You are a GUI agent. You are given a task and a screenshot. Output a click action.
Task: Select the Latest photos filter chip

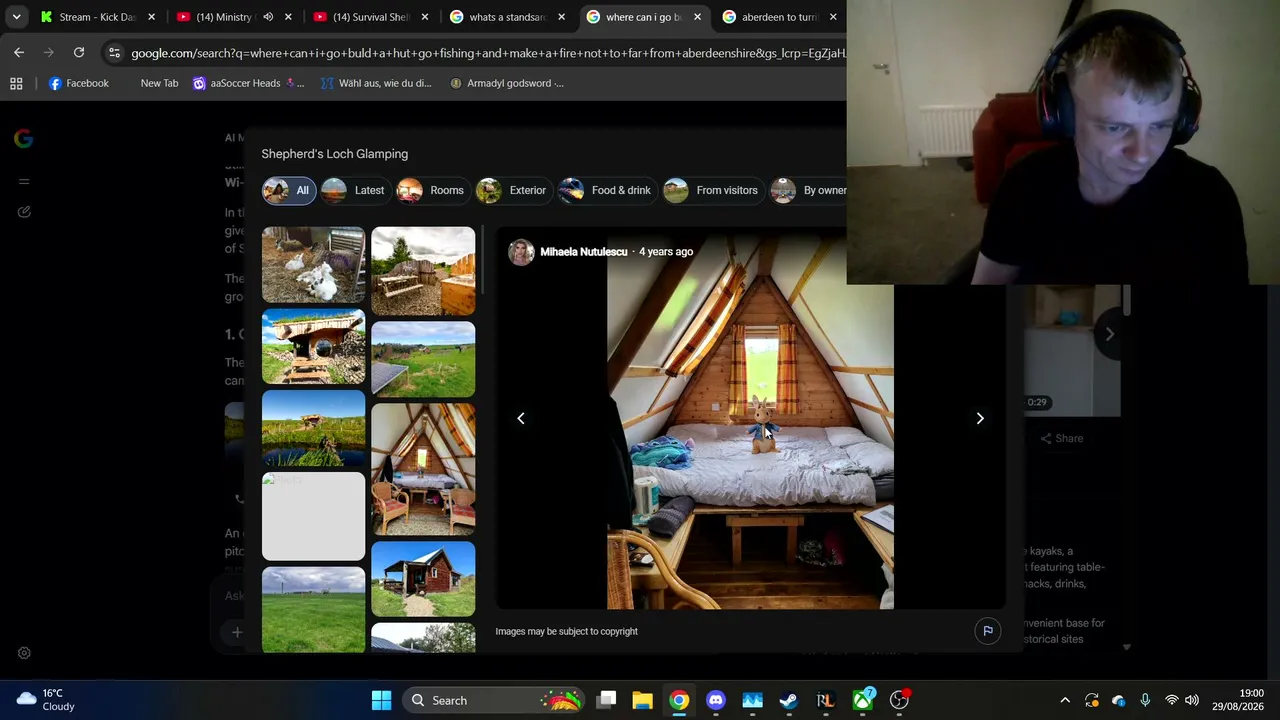coord(354,190)
